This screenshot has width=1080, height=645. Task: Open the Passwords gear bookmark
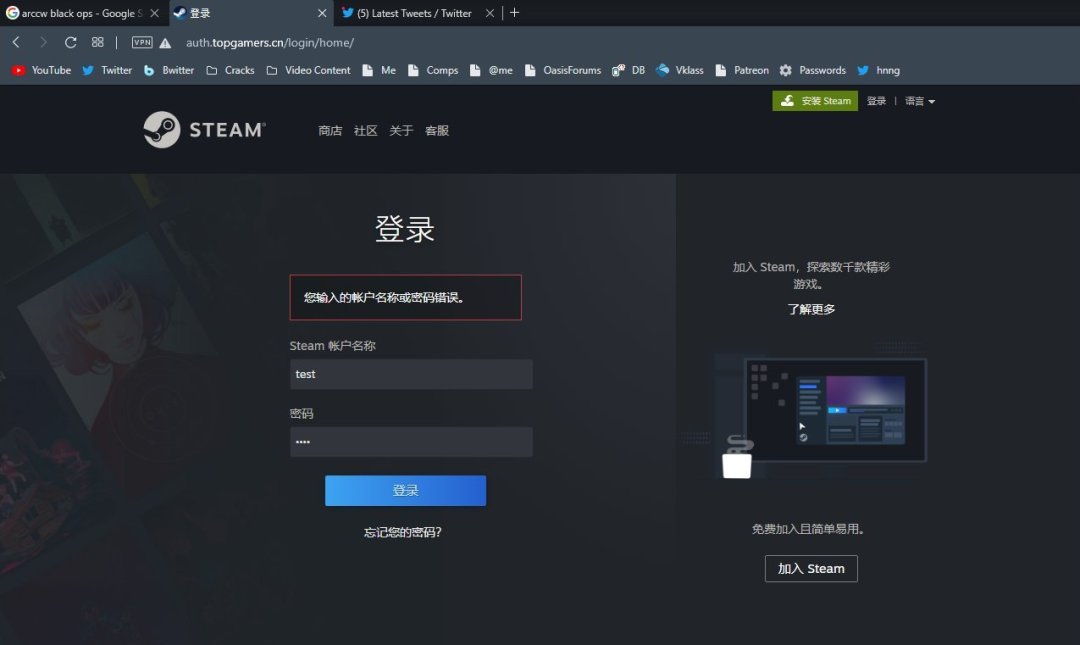click(813, 70)
